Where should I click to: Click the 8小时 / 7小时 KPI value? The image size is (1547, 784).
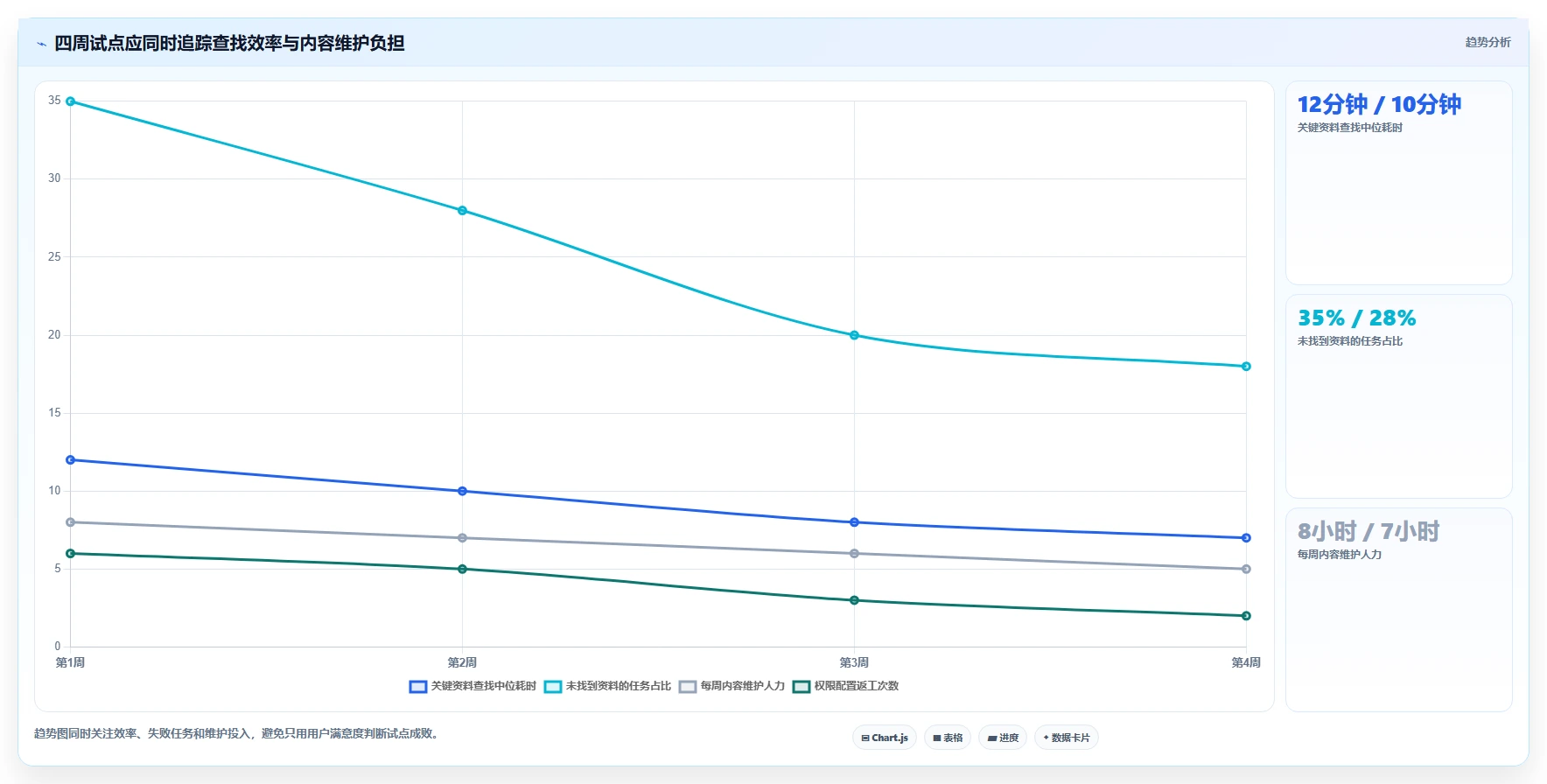pyautogui.click(x=1368, y=531)
